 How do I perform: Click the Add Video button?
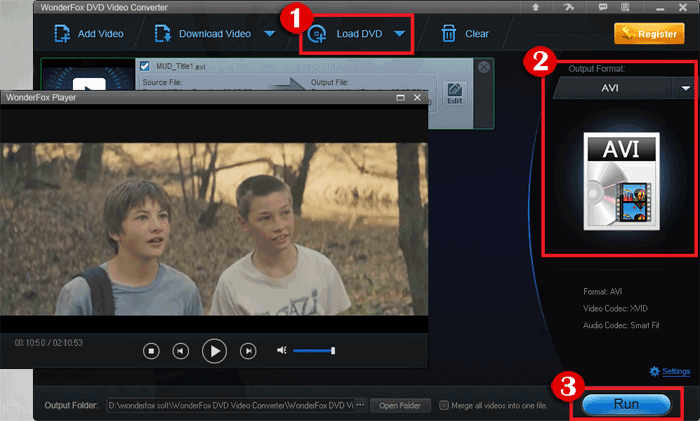(x=89, y=34)
